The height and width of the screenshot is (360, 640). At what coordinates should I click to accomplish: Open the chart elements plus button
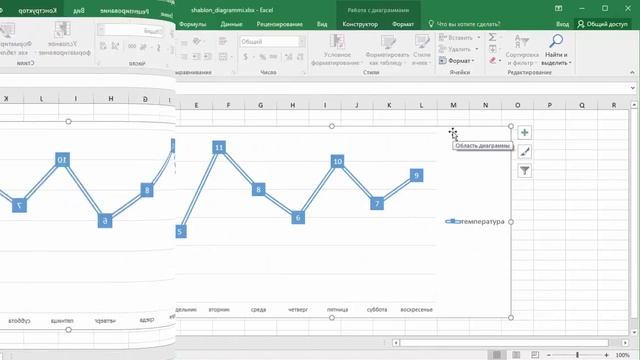pyautogui.click(x=524, y=133)
